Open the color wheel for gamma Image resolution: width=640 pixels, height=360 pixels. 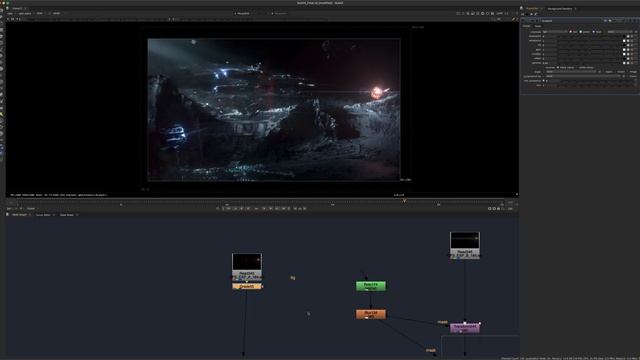coord(628,63)
